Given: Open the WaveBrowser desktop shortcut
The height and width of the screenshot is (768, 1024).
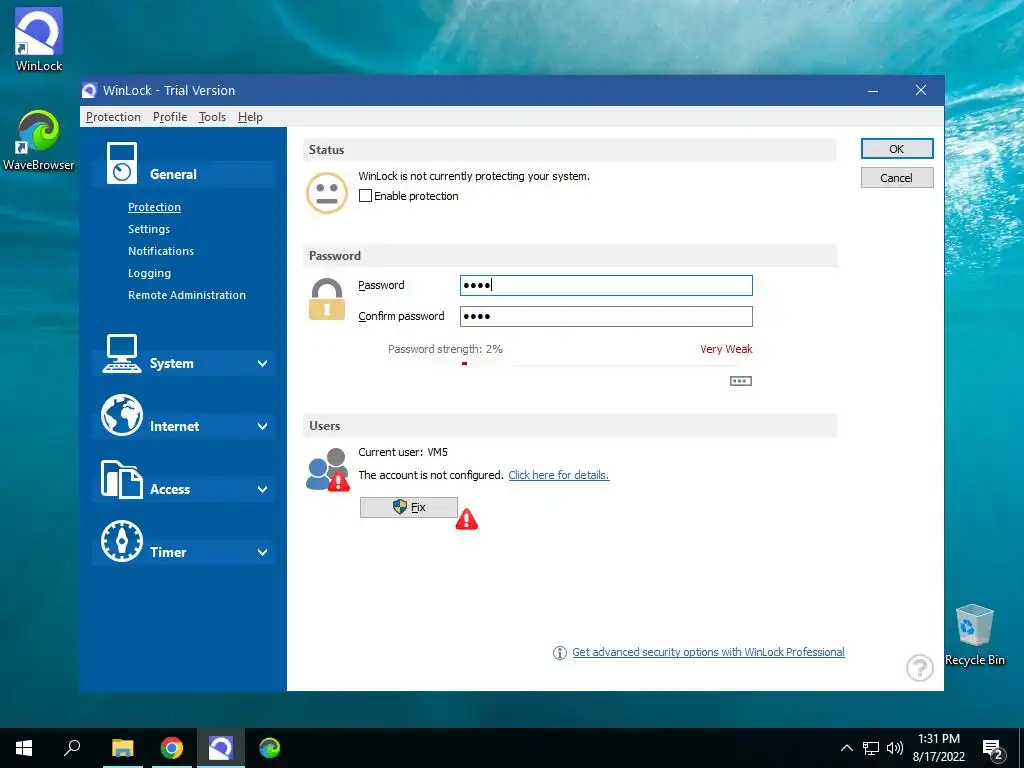Looking at the screenshot, I should pos(39,140).
